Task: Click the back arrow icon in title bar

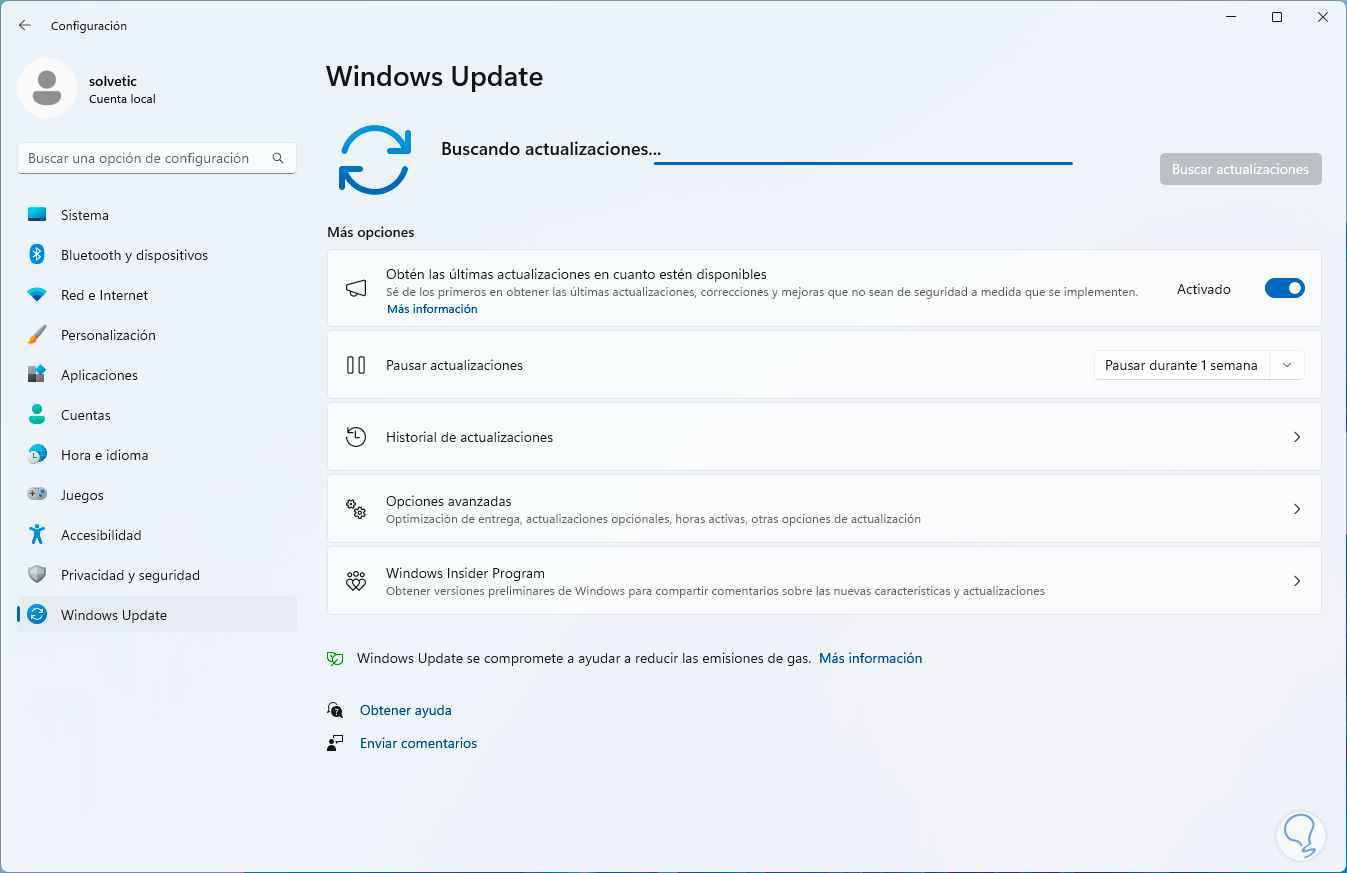Action: tap(25, 25)
